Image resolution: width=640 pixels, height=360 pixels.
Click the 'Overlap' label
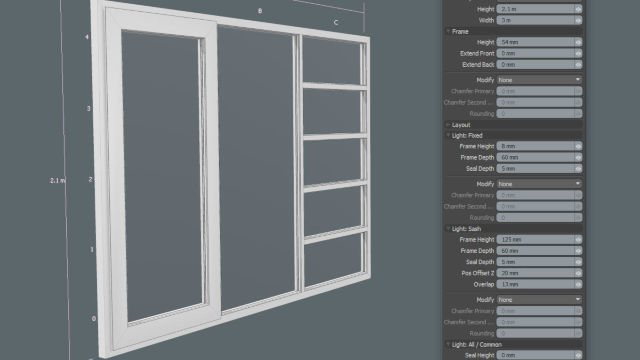pyautogui.click(x=484, y=284)
